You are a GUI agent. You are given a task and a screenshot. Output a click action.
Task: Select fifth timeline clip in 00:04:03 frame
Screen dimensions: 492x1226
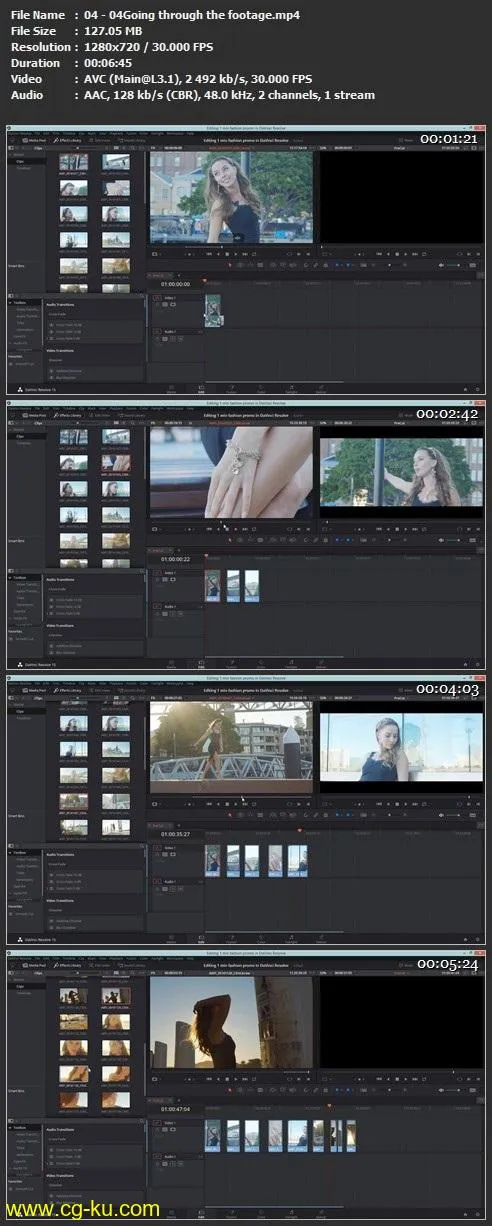pyautogui.click(x=298, y=861)
